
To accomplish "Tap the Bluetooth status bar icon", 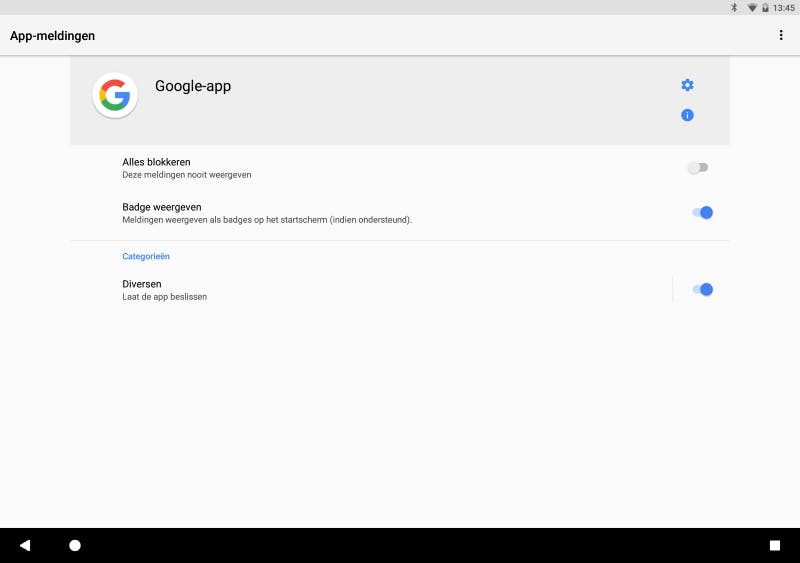I will tap(733, 7).
